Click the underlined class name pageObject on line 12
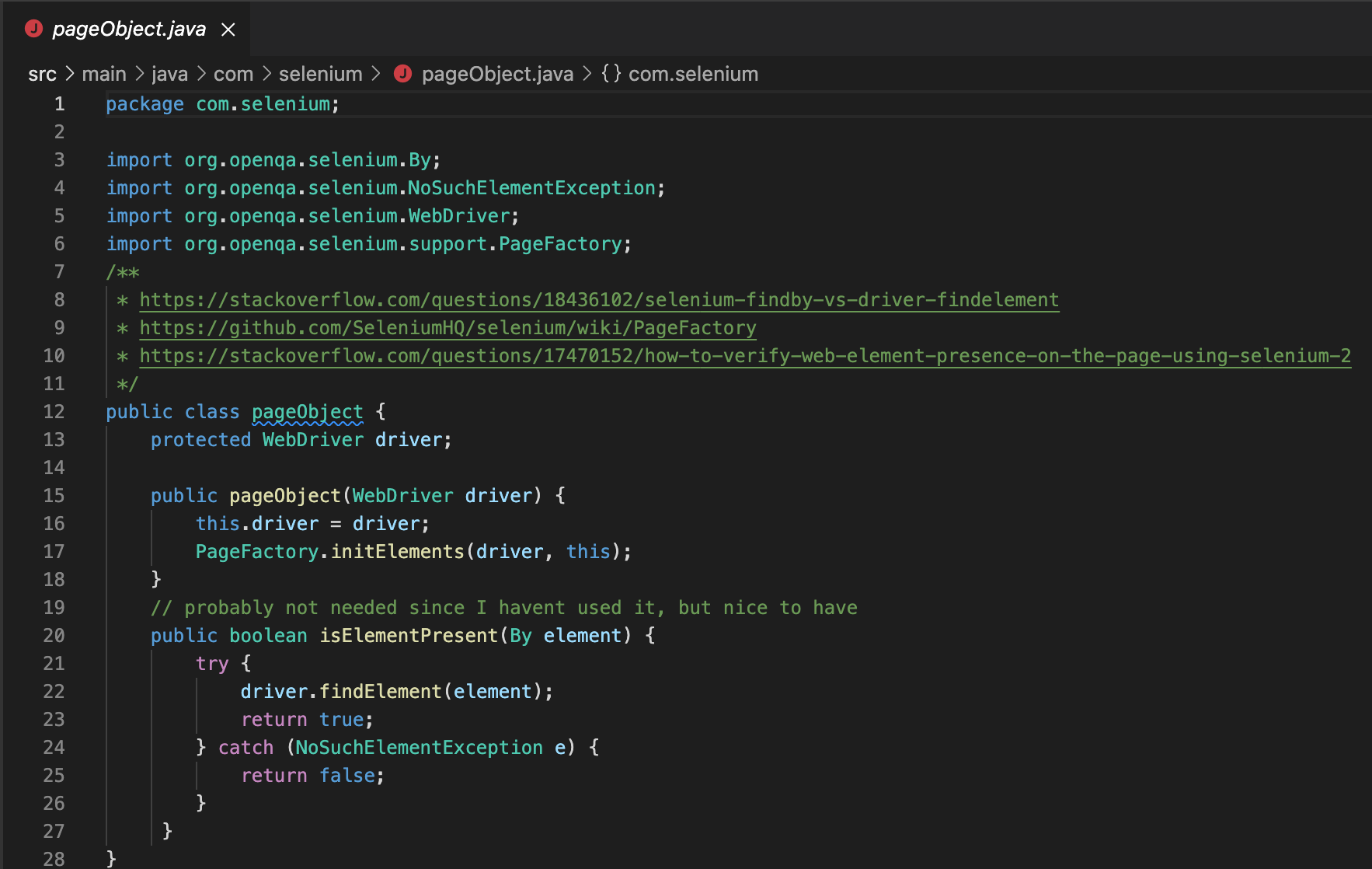The height and width of the screenshot is (869, 1372). coord(308,412)
